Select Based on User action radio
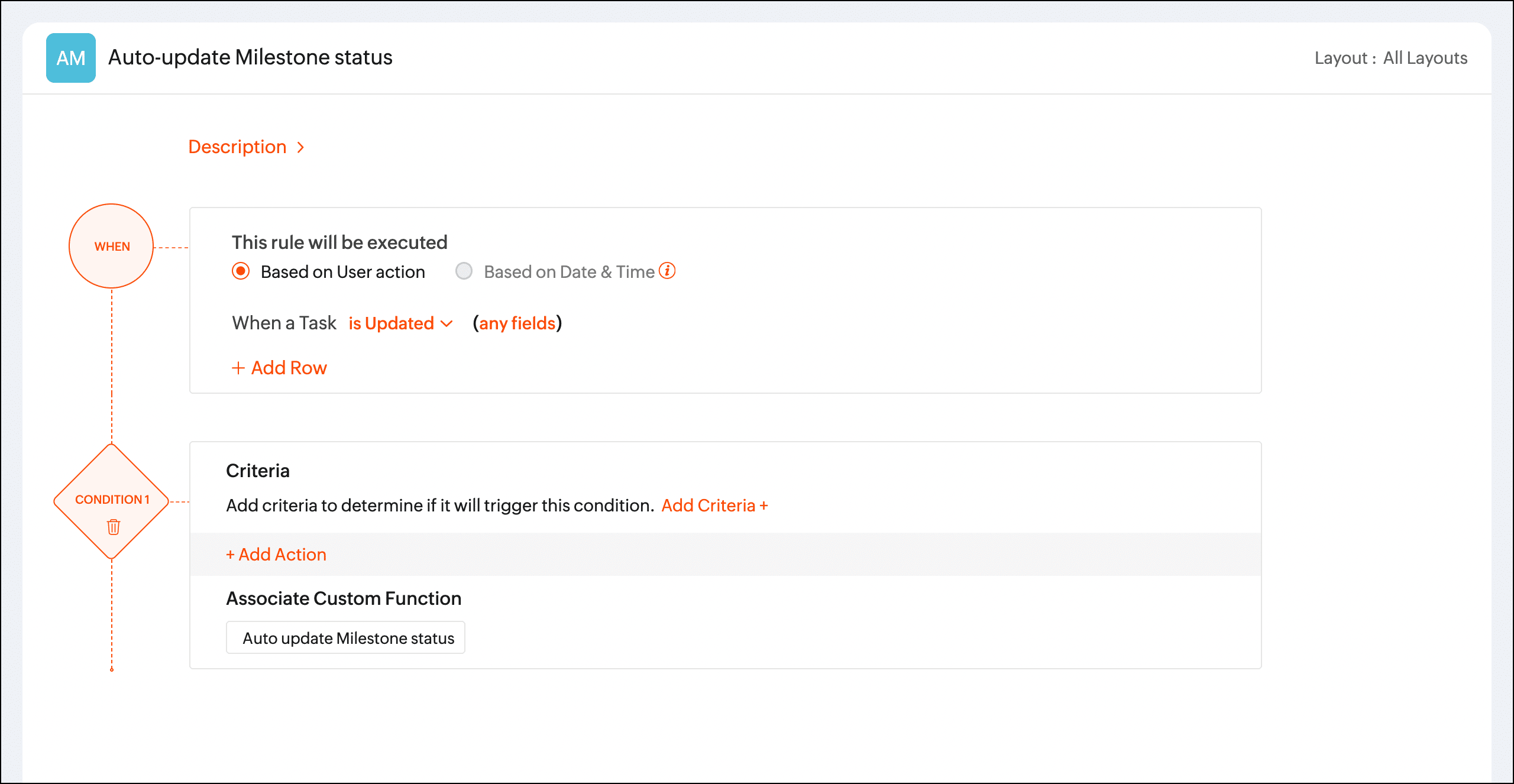 (241, 271)
